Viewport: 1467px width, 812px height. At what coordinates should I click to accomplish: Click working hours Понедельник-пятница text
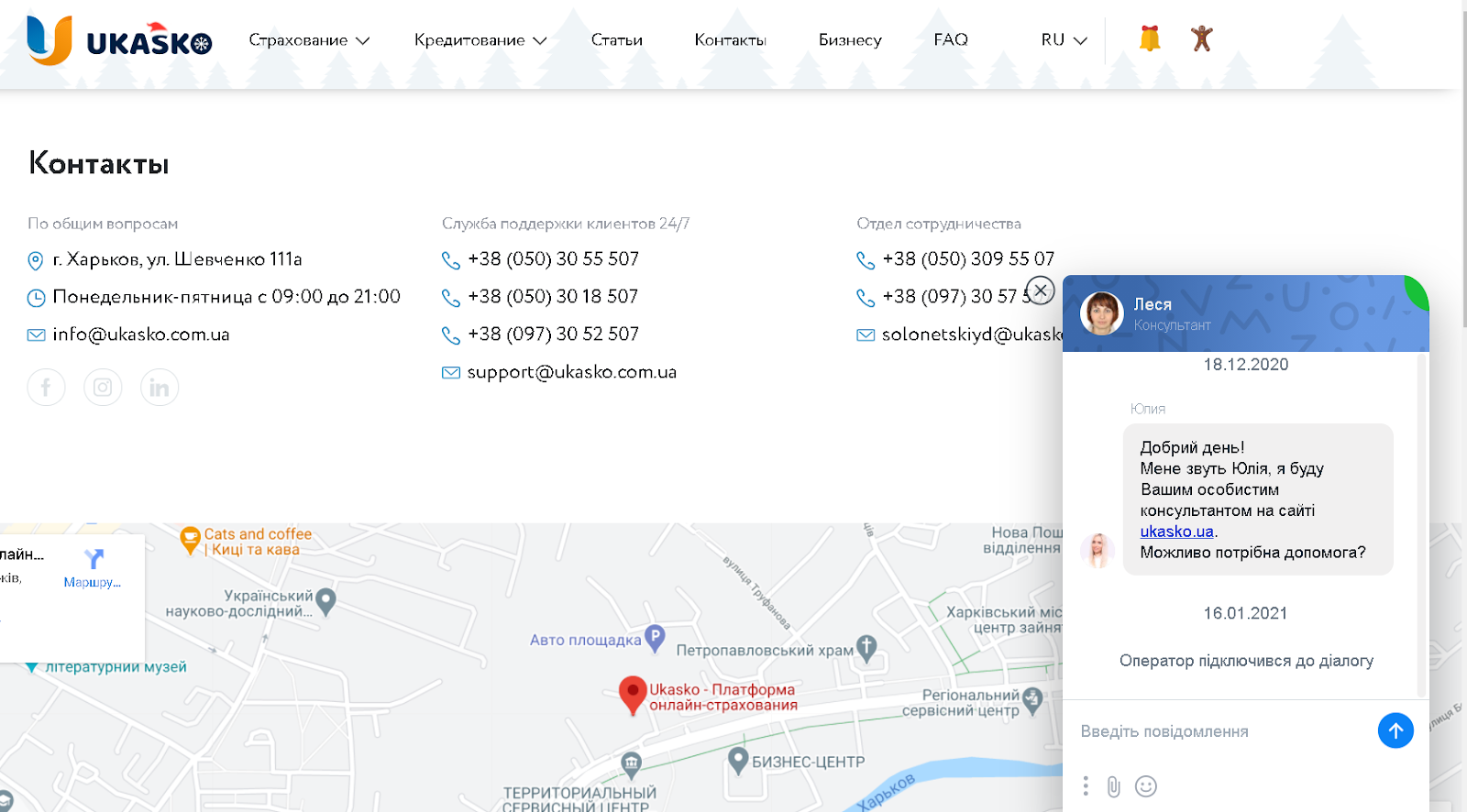[226, 297]
